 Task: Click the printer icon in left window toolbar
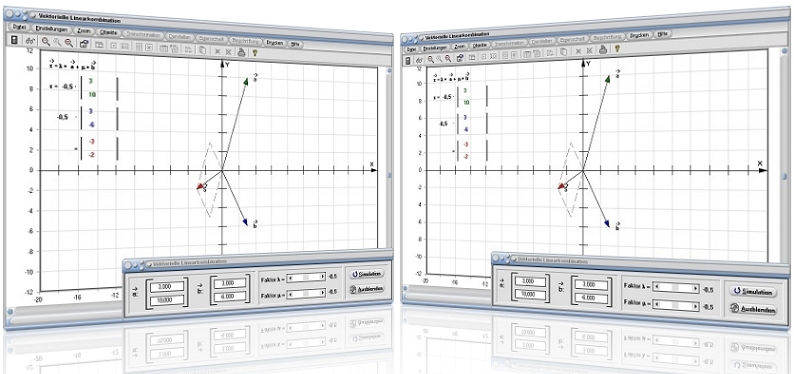(x=241, y=51)
